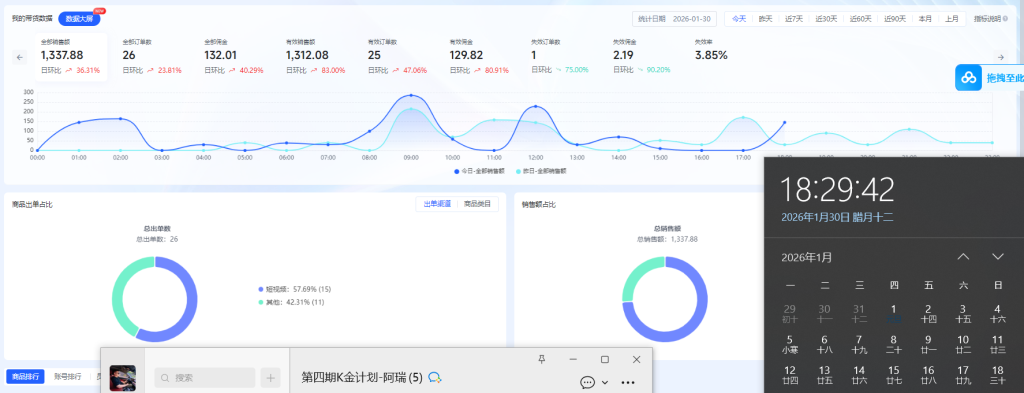Open the WeChat three-dots more menu
The height and width of the screenshot is (393, 1024).
pyautogui.click(x=628, y=383)
